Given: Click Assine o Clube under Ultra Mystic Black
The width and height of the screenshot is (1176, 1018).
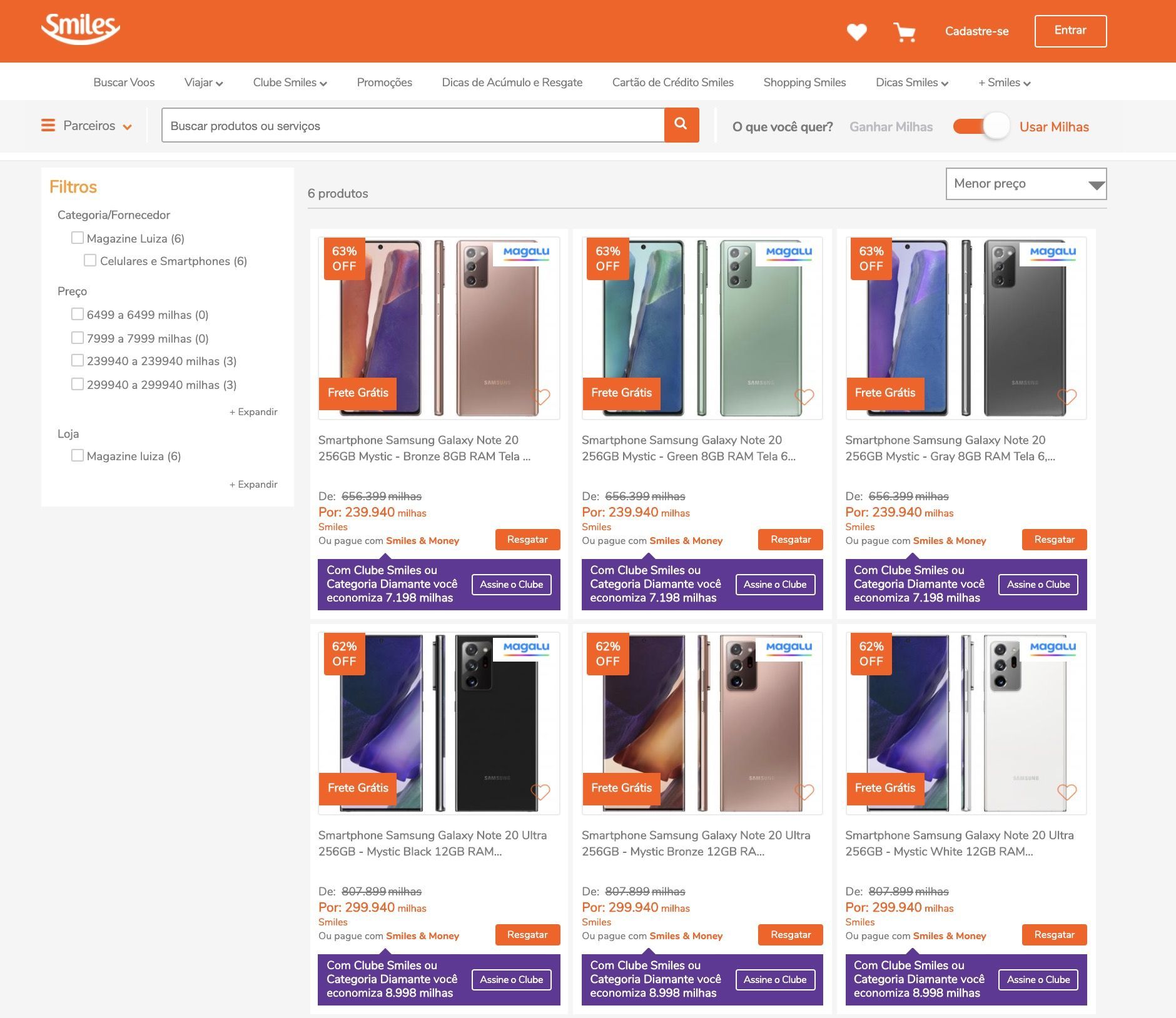Looking at the screenshot, I should [x=511, y=980].
